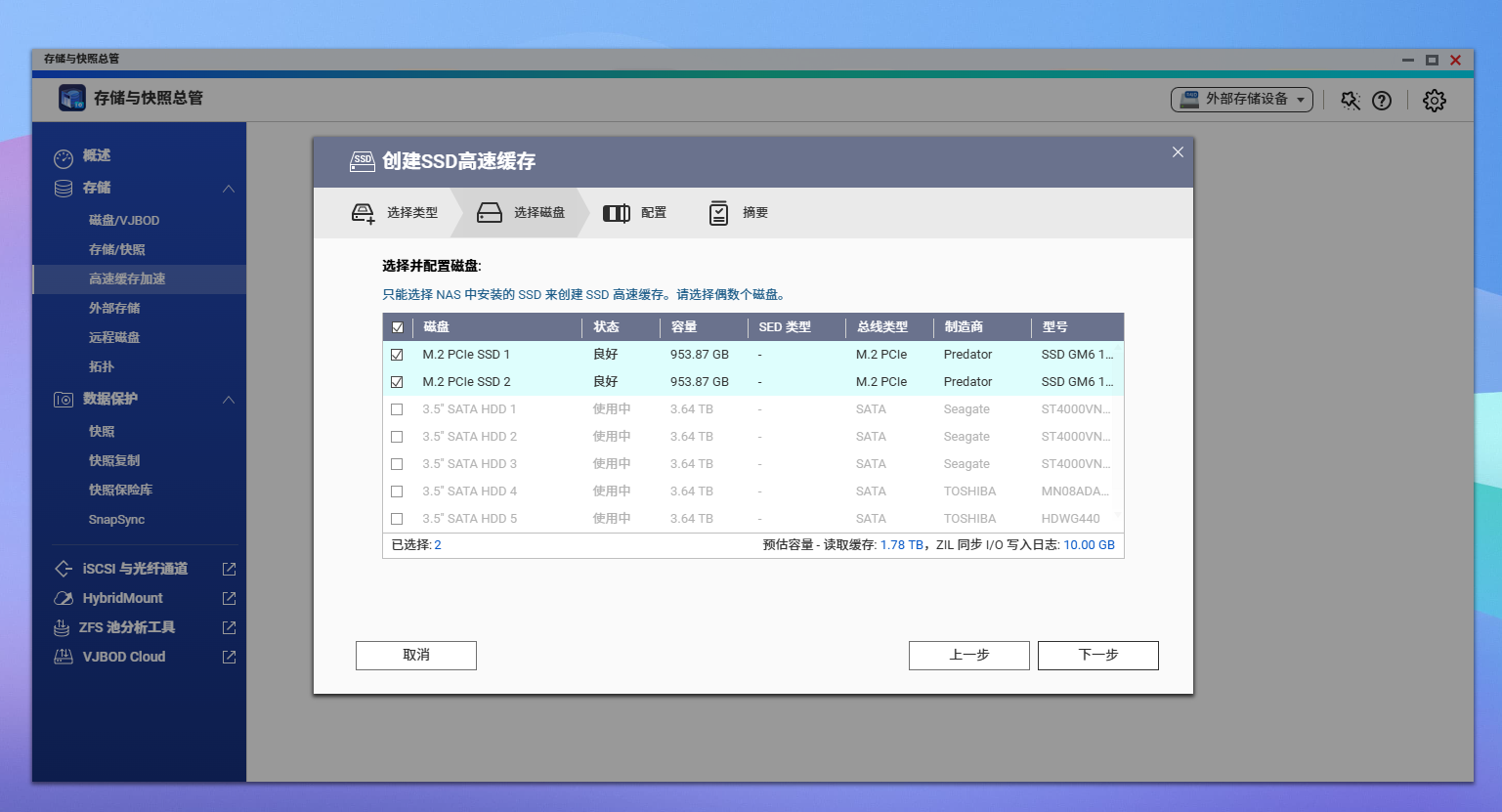Uncheck the M.2 PCIe SSD 2 checkbox
The image size is (1502, 812).
[397, 382]
